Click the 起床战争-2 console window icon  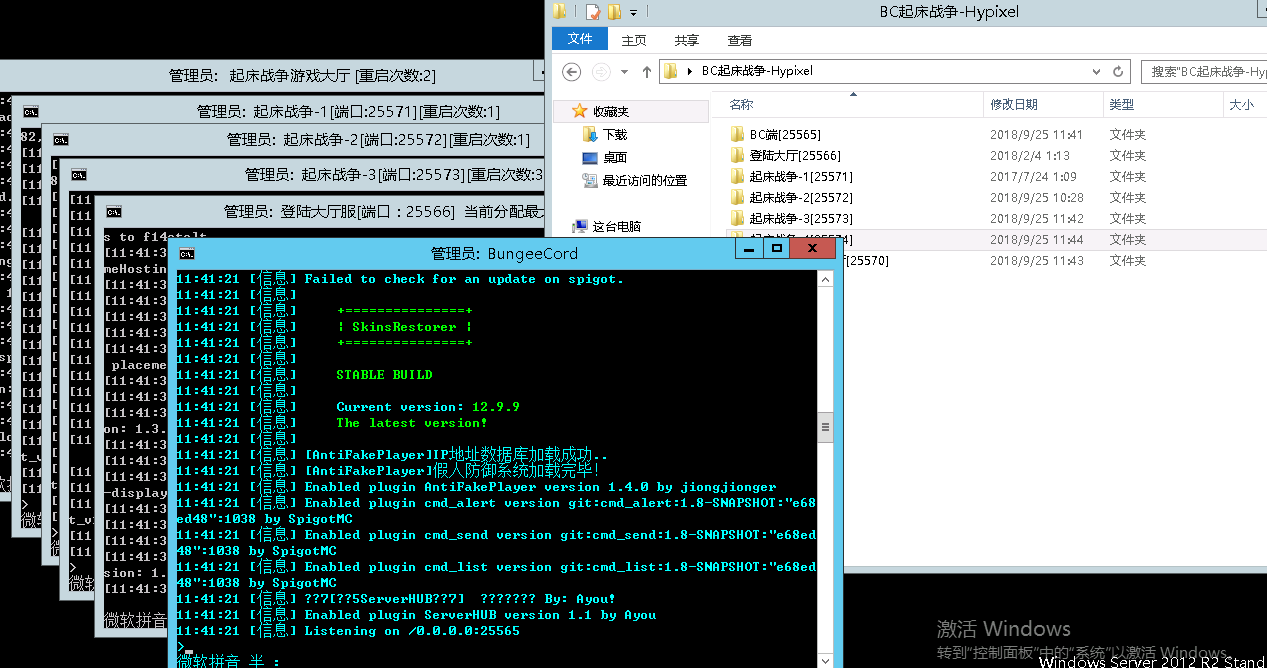(61, 140)
